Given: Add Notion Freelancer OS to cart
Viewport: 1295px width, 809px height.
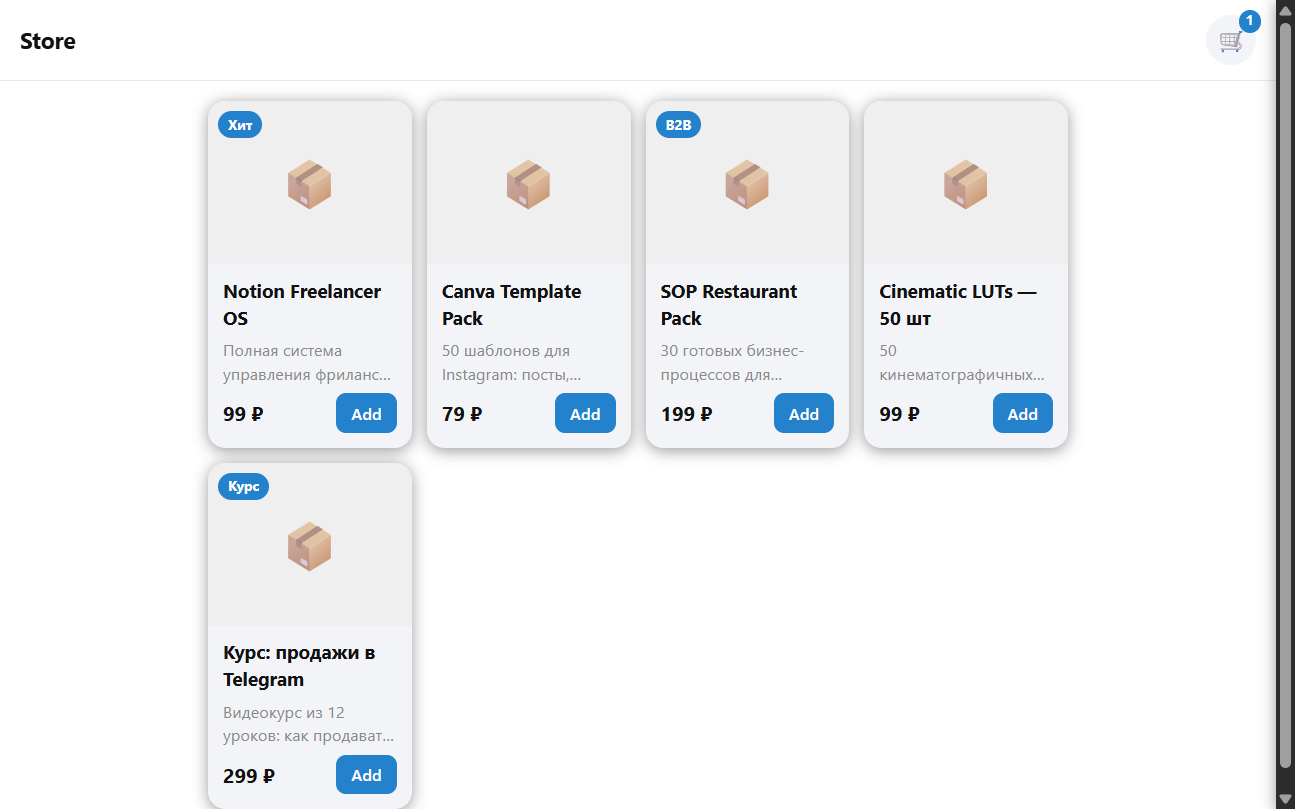Looking at the screenshot, I should coord(366,414).
